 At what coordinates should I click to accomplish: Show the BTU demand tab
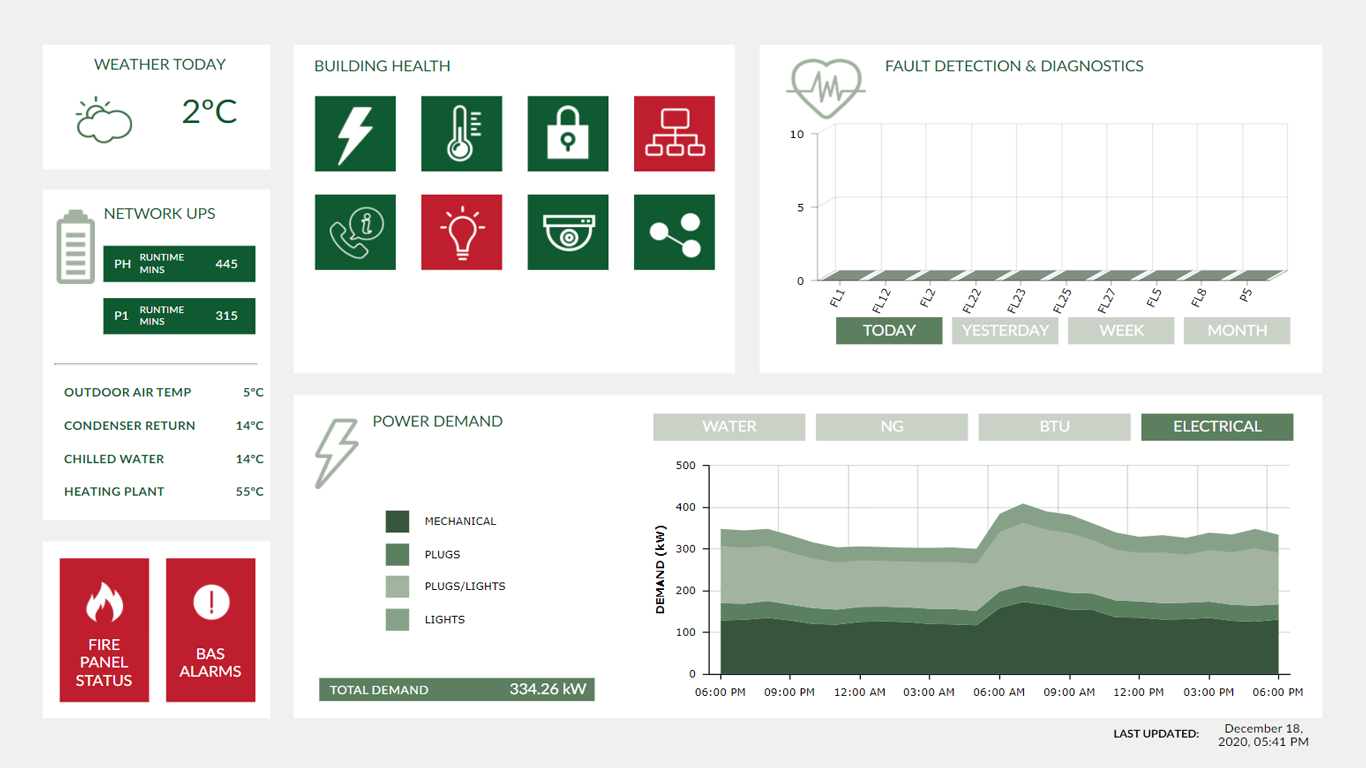[x=1054, y=427]
